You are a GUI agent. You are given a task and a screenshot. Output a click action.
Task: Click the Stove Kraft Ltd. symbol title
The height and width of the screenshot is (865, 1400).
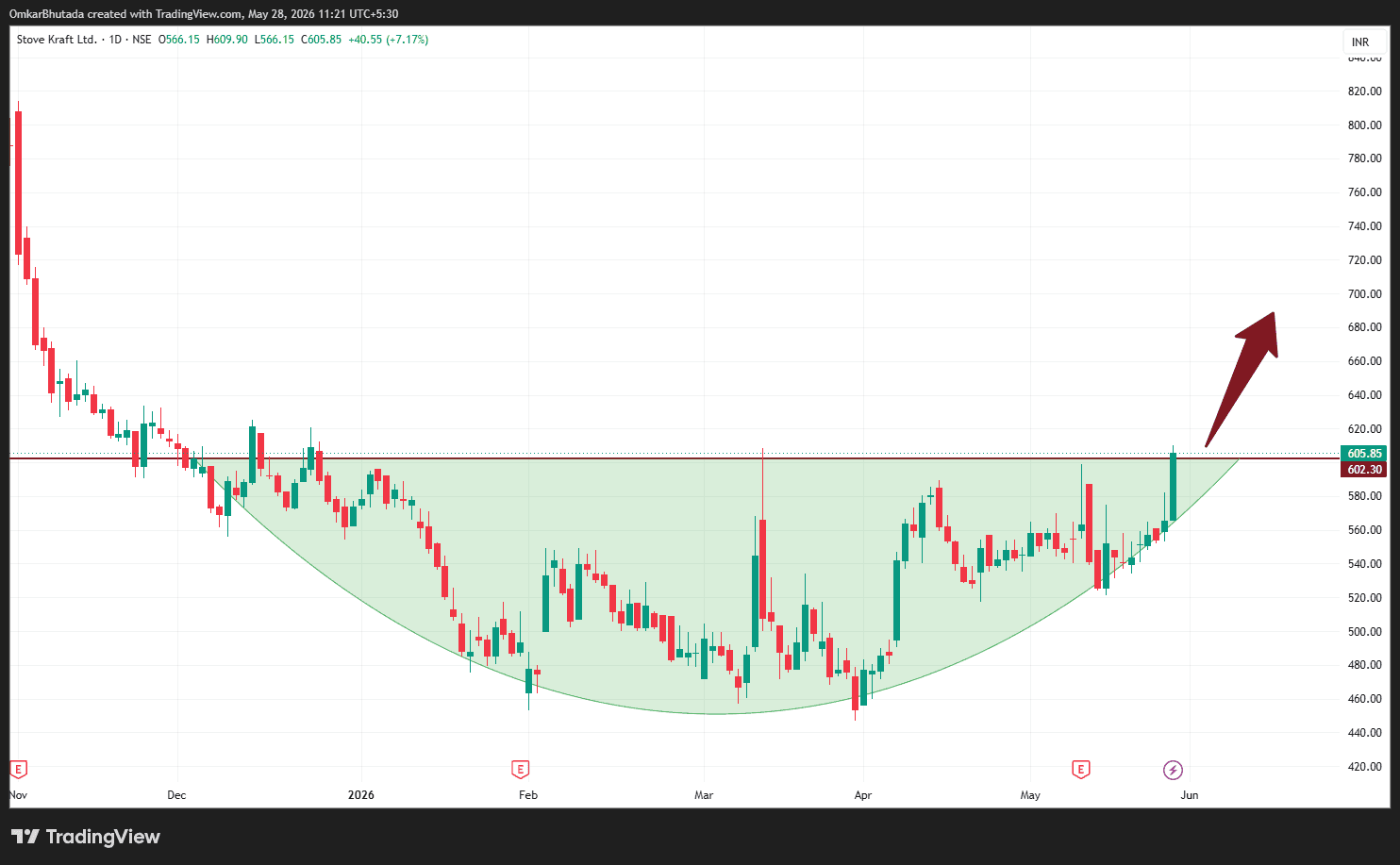[57, 40]
